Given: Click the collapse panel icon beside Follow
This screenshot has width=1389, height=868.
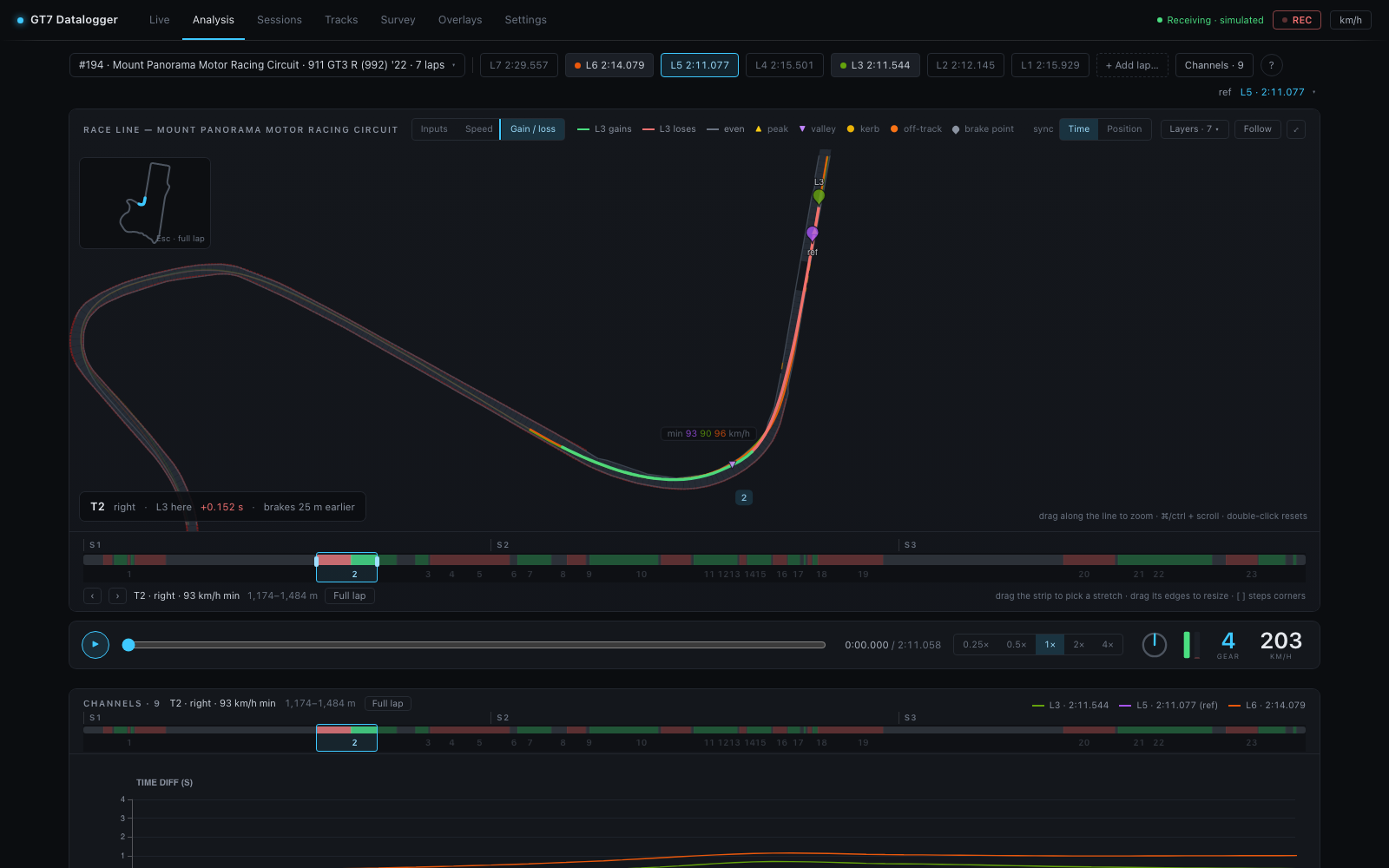Looking at the screenshot, I should [x=1296, y=129].
